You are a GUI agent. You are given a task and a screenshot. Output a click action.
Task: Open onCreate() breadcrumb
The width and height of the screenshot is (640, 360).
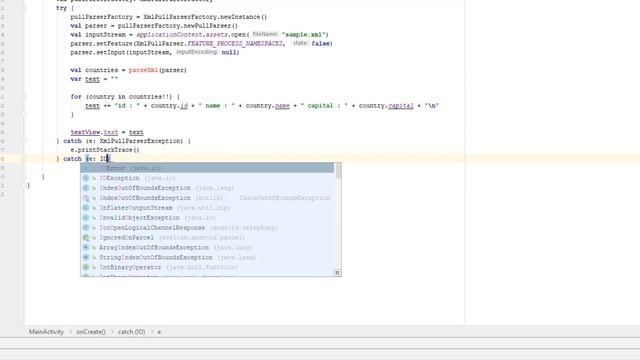(x=91, y=332)
